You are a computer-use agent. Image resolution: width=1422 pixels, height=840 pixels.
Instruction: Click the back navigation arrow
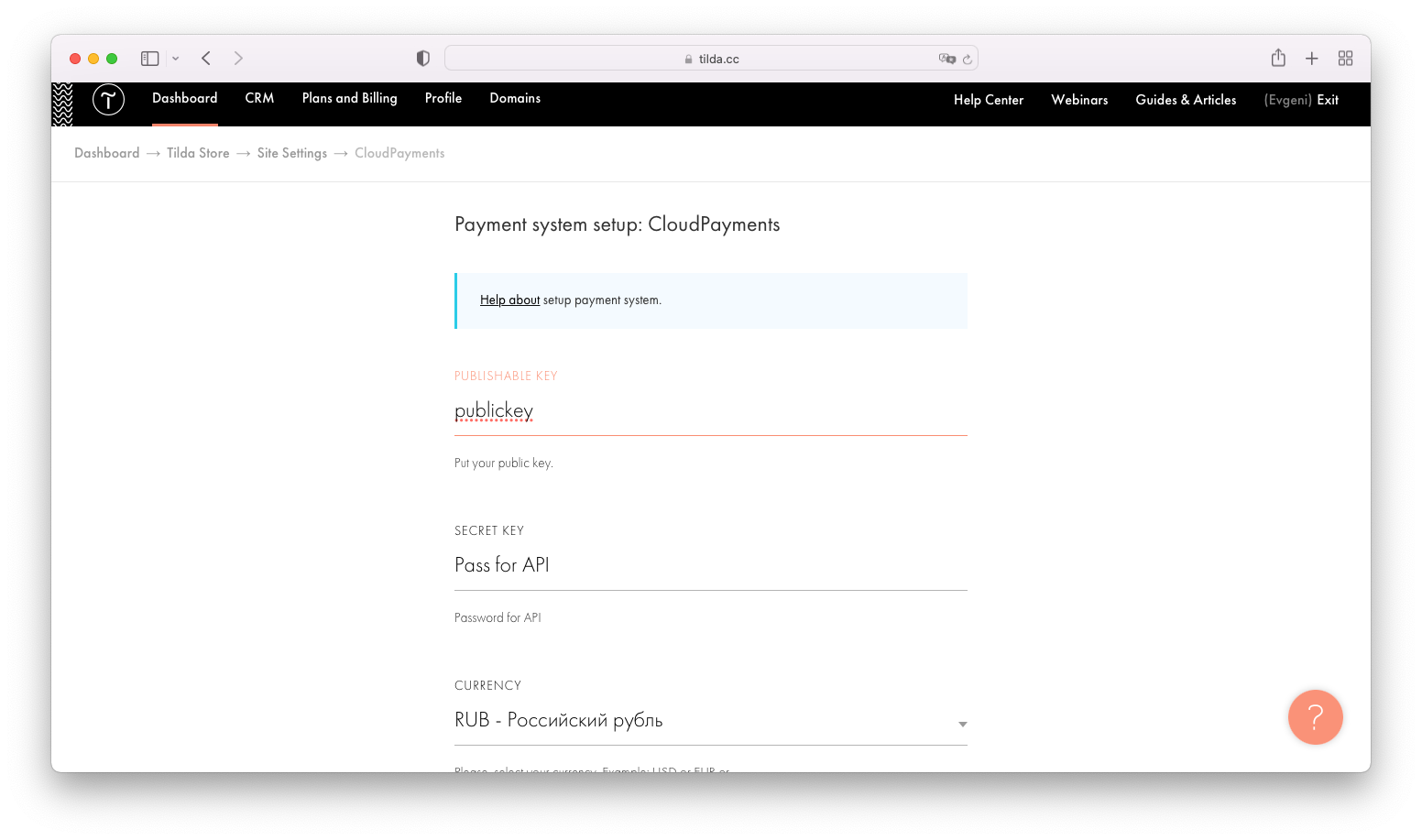point(205,58)
